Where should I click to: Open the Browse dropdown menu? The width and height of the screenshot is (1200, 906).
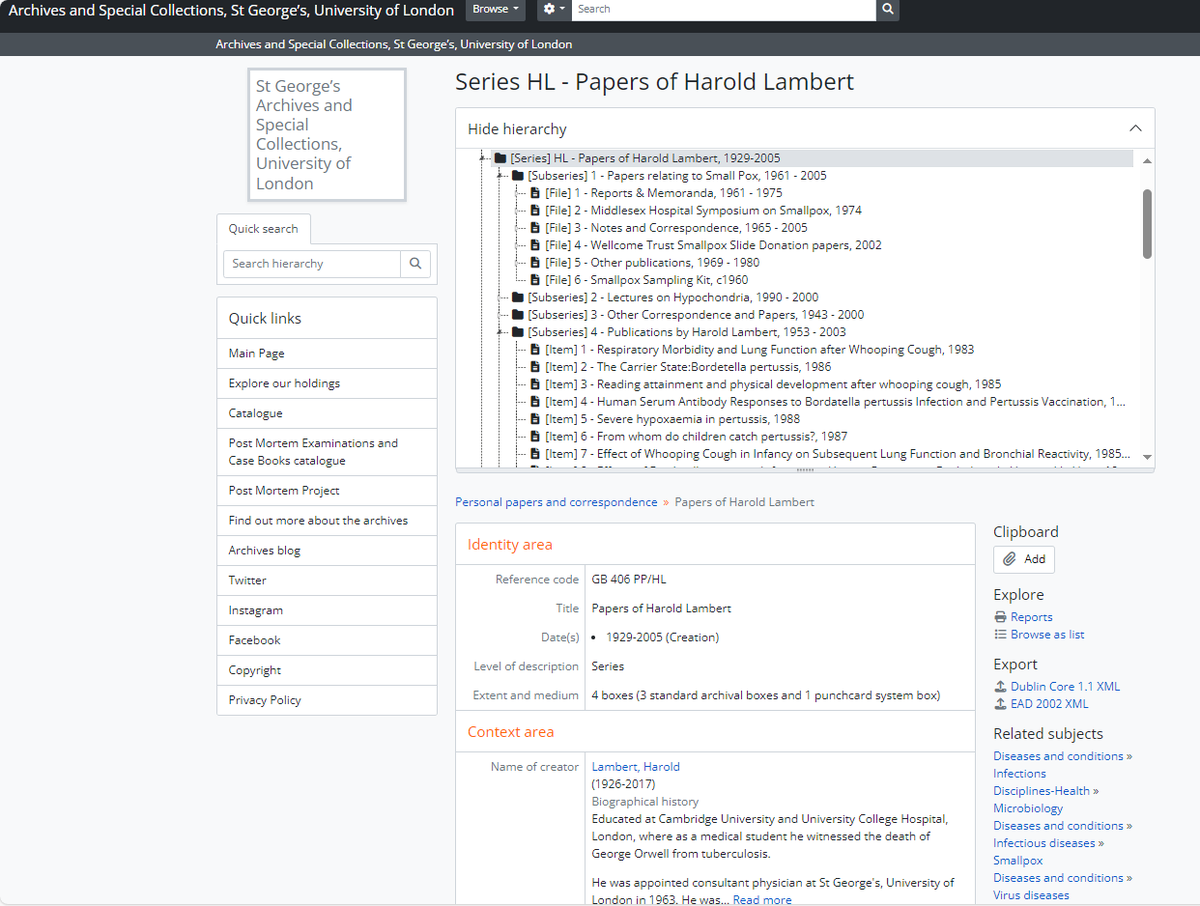[x=496, y=9]
